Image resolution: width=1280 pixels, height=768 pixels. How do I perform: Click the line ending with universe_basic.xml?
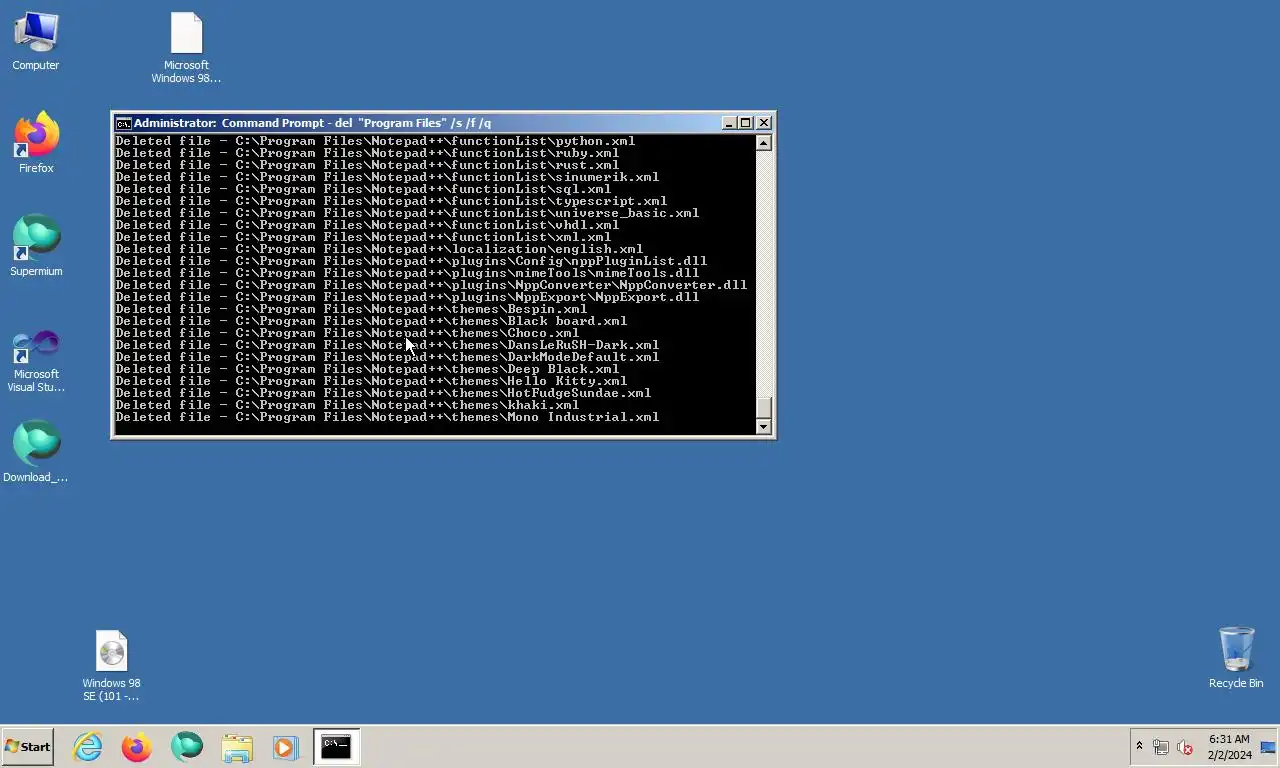(407, 213)
